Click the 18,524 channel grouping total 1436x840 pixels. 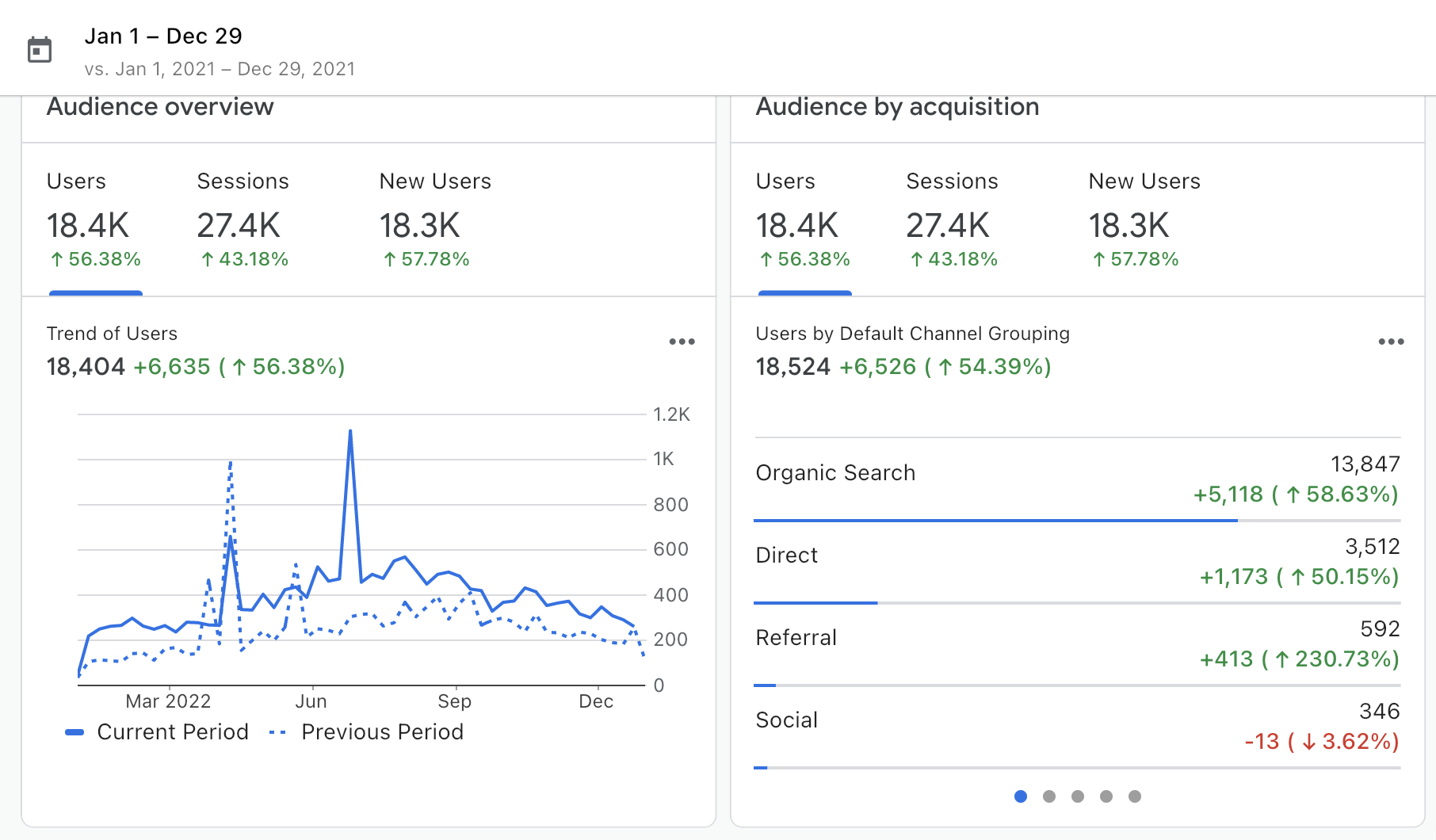coord(792,367)
